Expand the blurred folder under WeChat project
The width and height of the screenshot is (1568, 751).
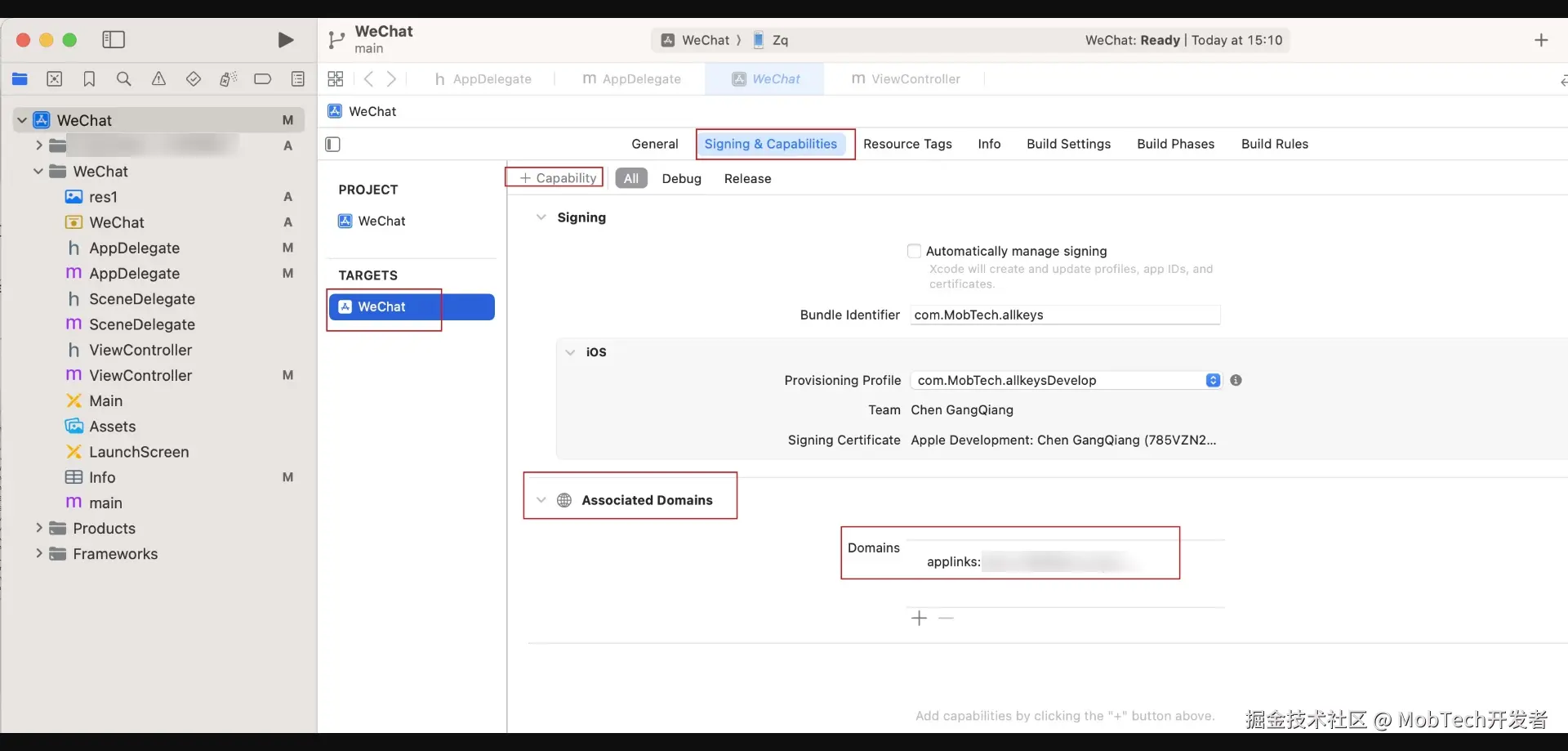point(38,145)
